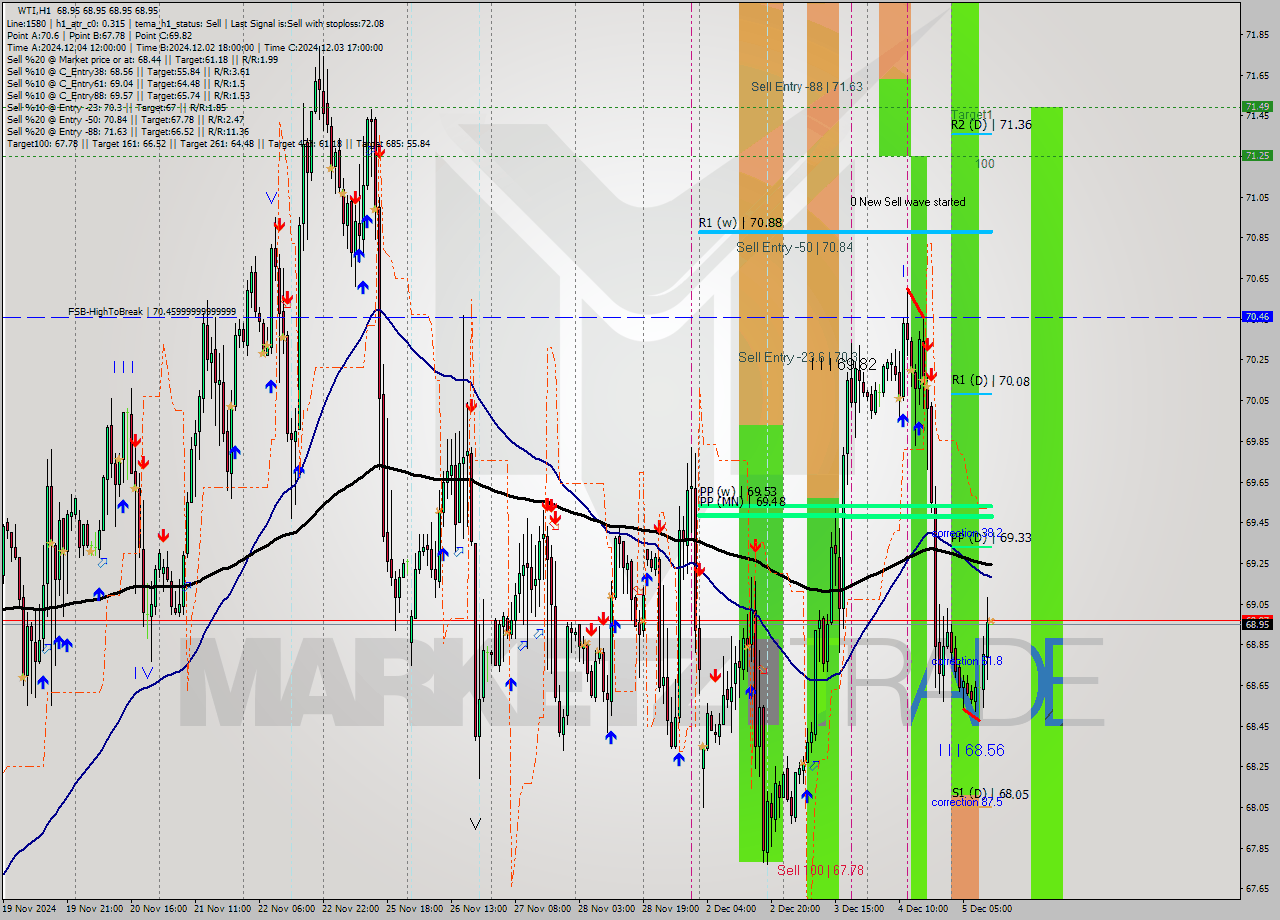Select the 'Sell Entry -50 | 70.84' label
This screenshot has width=1280, height=920.
794,247
